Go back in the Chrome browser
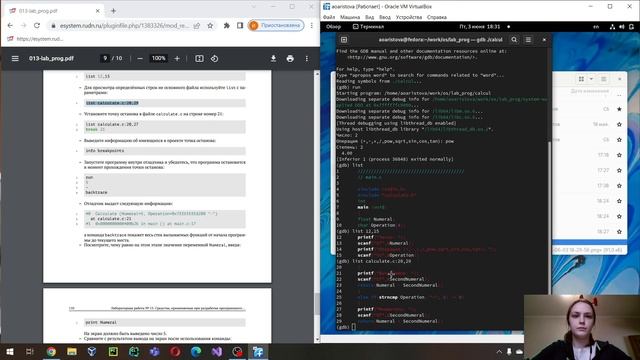The width and height of the screenshot is (640, 360). pos(10,25)
